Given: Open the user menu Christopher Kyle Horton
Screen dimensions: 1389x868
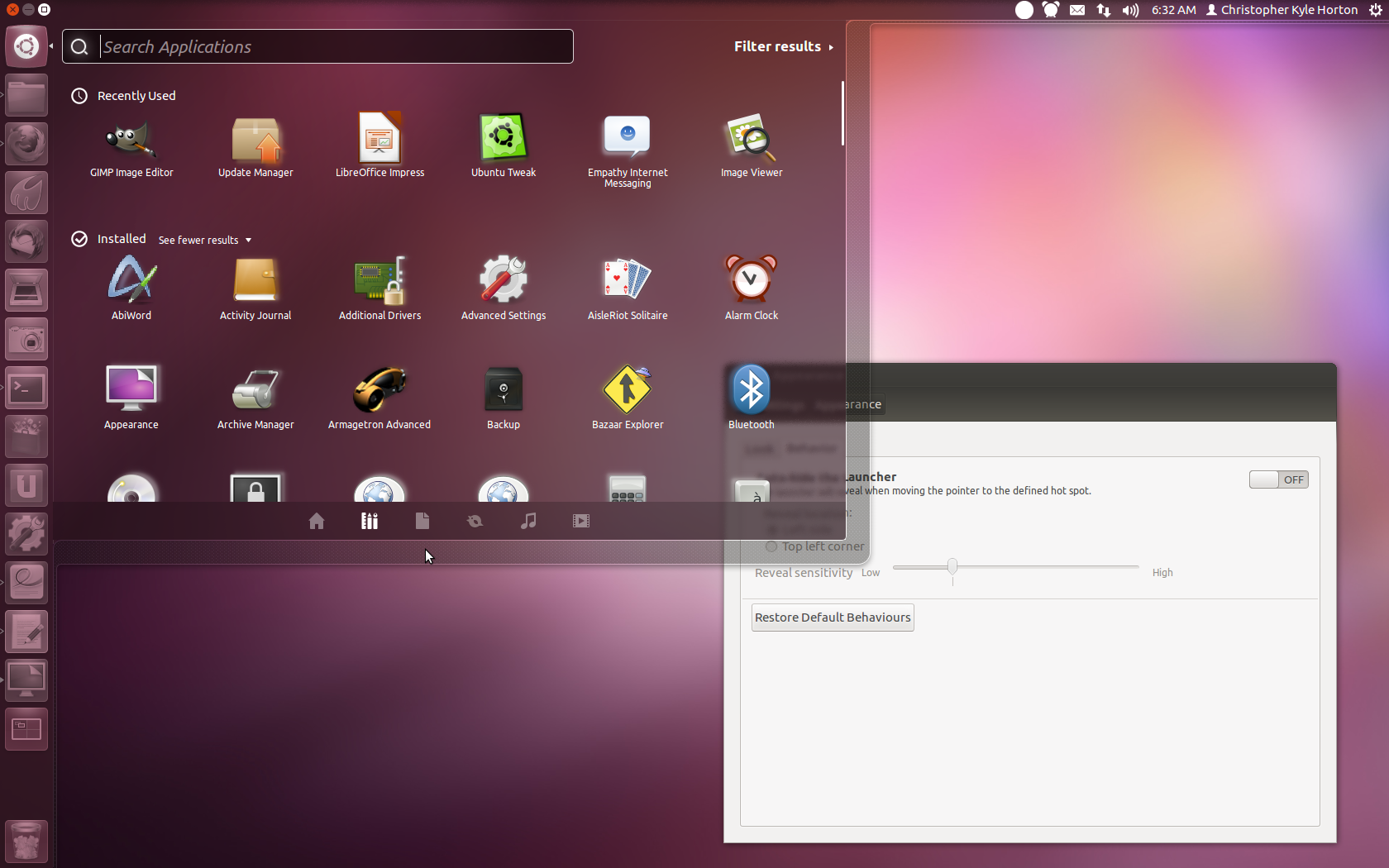Looking at the screenshot, I should click(1282, 10).
